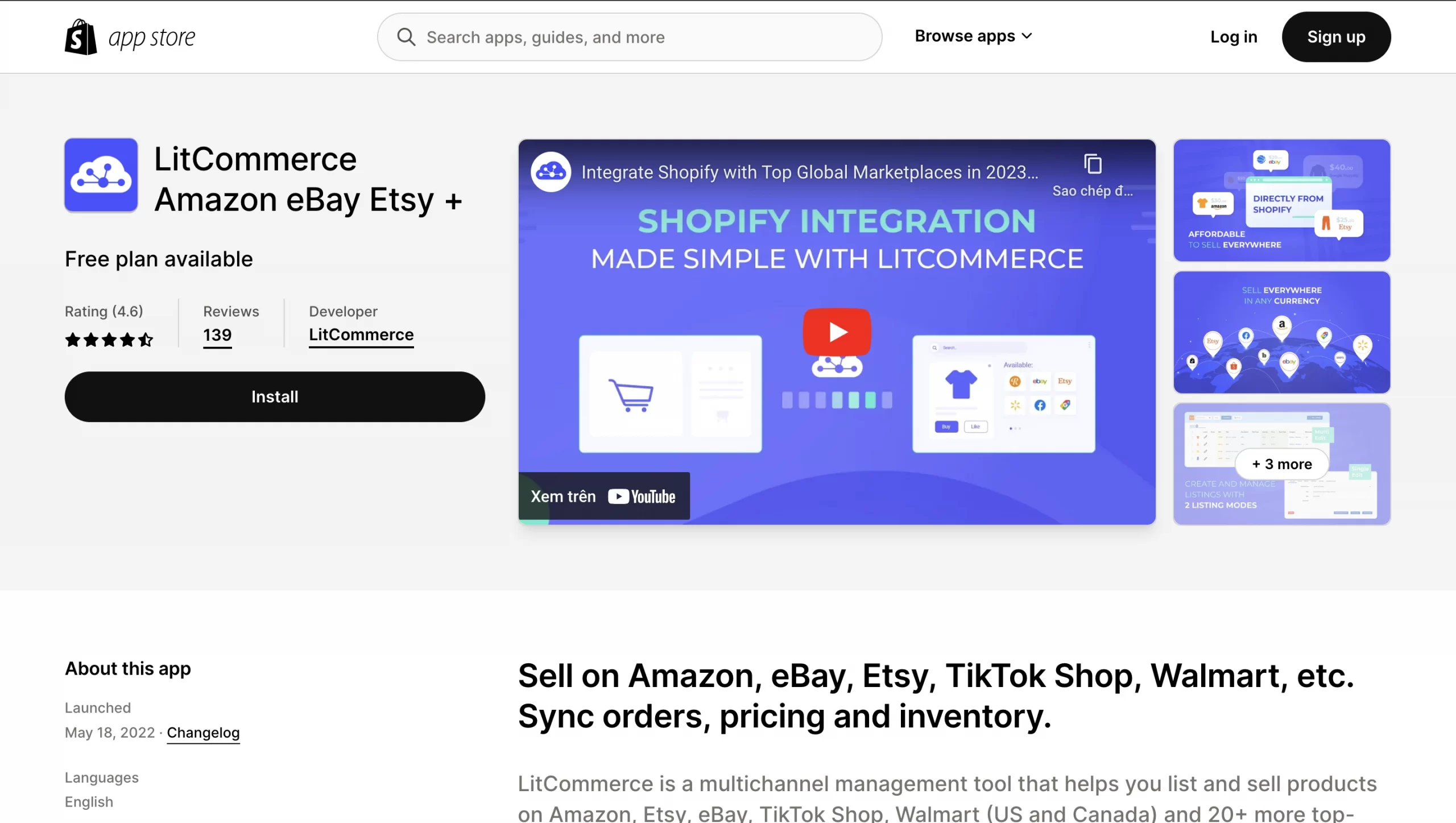Image resolution: width=1456 pixels, height=823 pixels.
Task: Click the '+3 more' images expander
Action: [1282, 463]
